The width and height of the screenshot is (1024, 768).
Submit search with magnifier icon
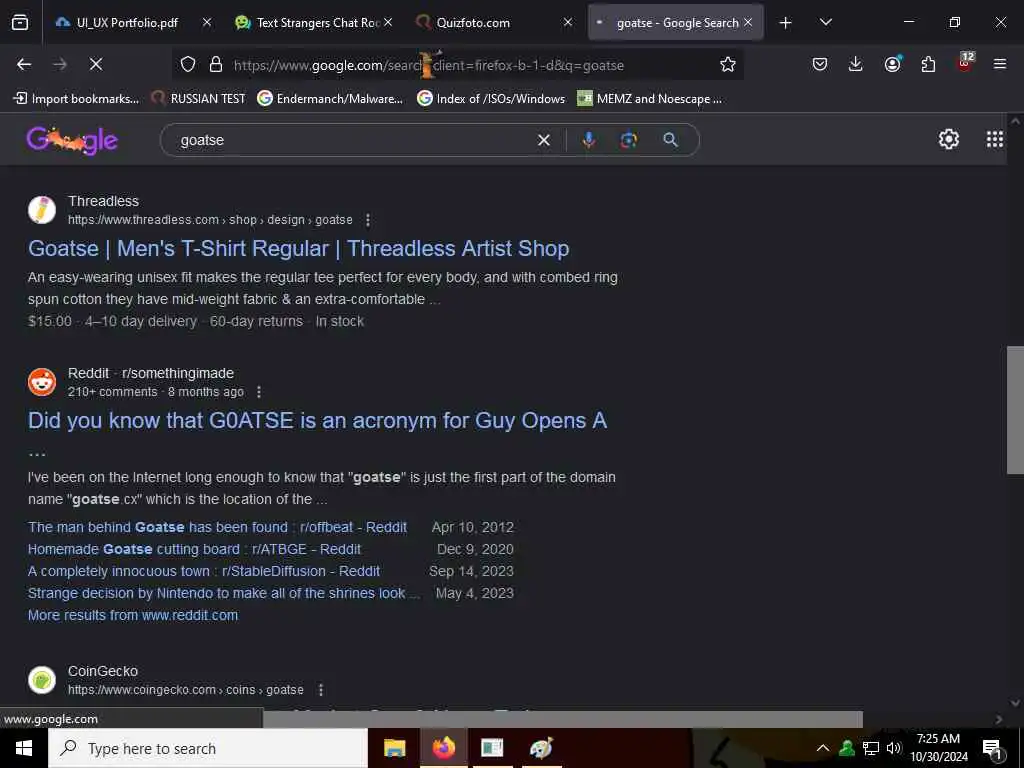(x=671, y=140)
